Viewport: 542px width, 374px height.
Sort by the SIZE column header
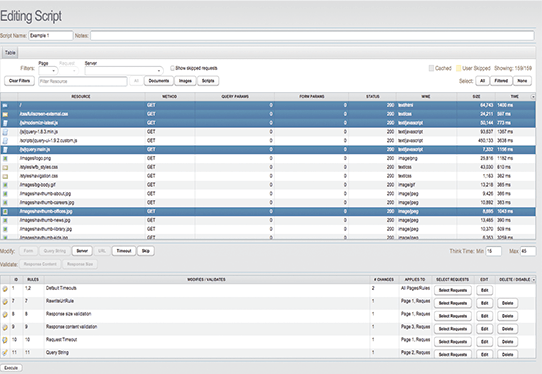476,97
